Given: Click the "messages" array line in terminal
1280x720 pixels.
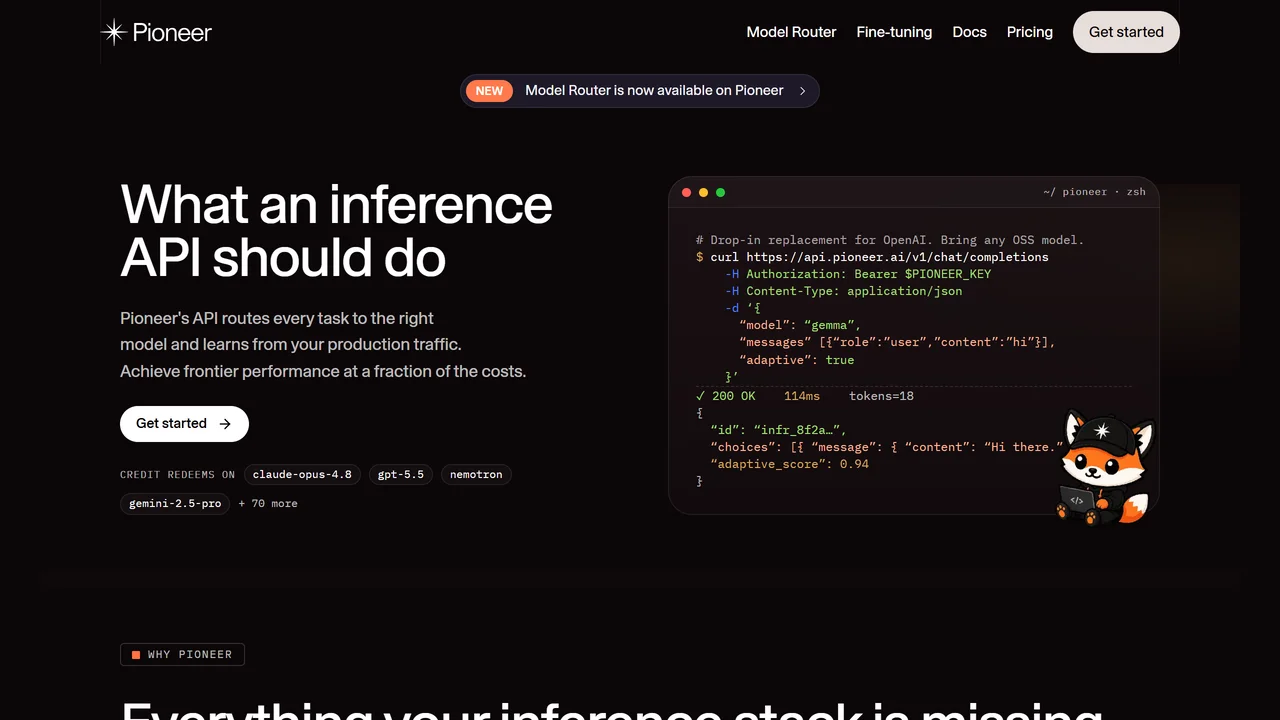Looking at the screenshot, I should [x=897, y=342].
